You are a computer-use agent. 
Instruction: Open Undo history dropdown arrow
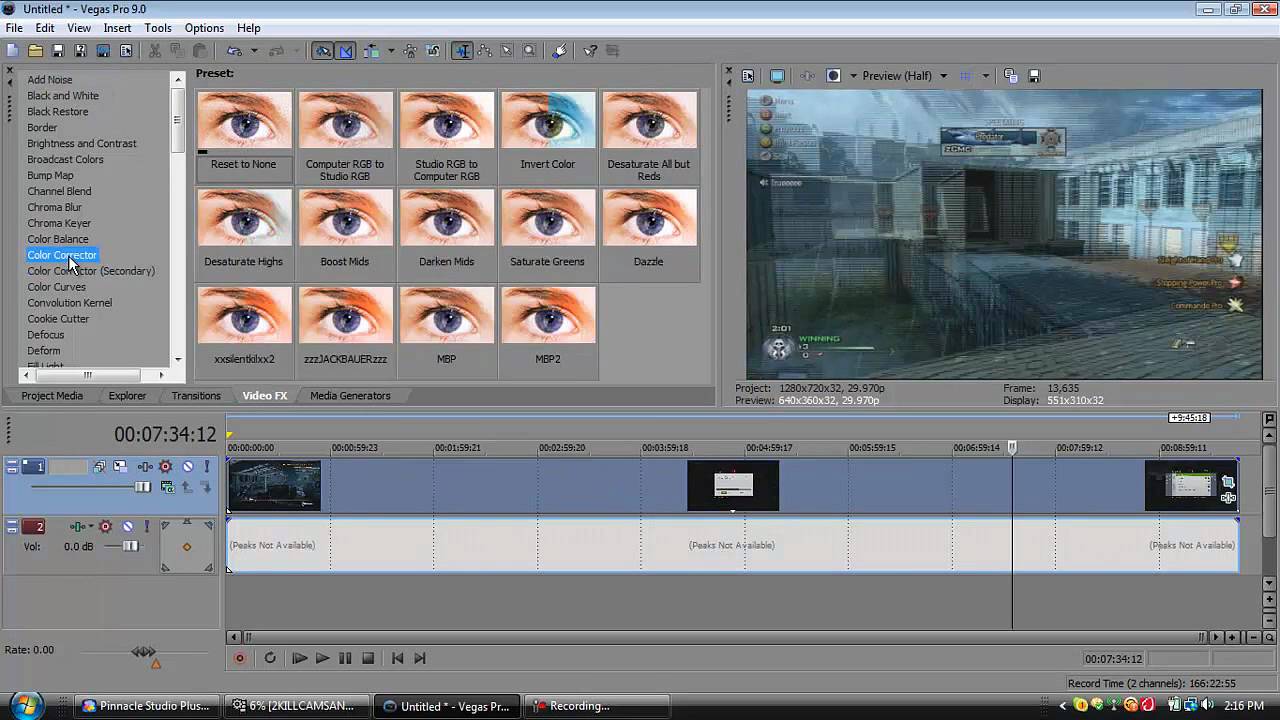[x=254, y=51]
